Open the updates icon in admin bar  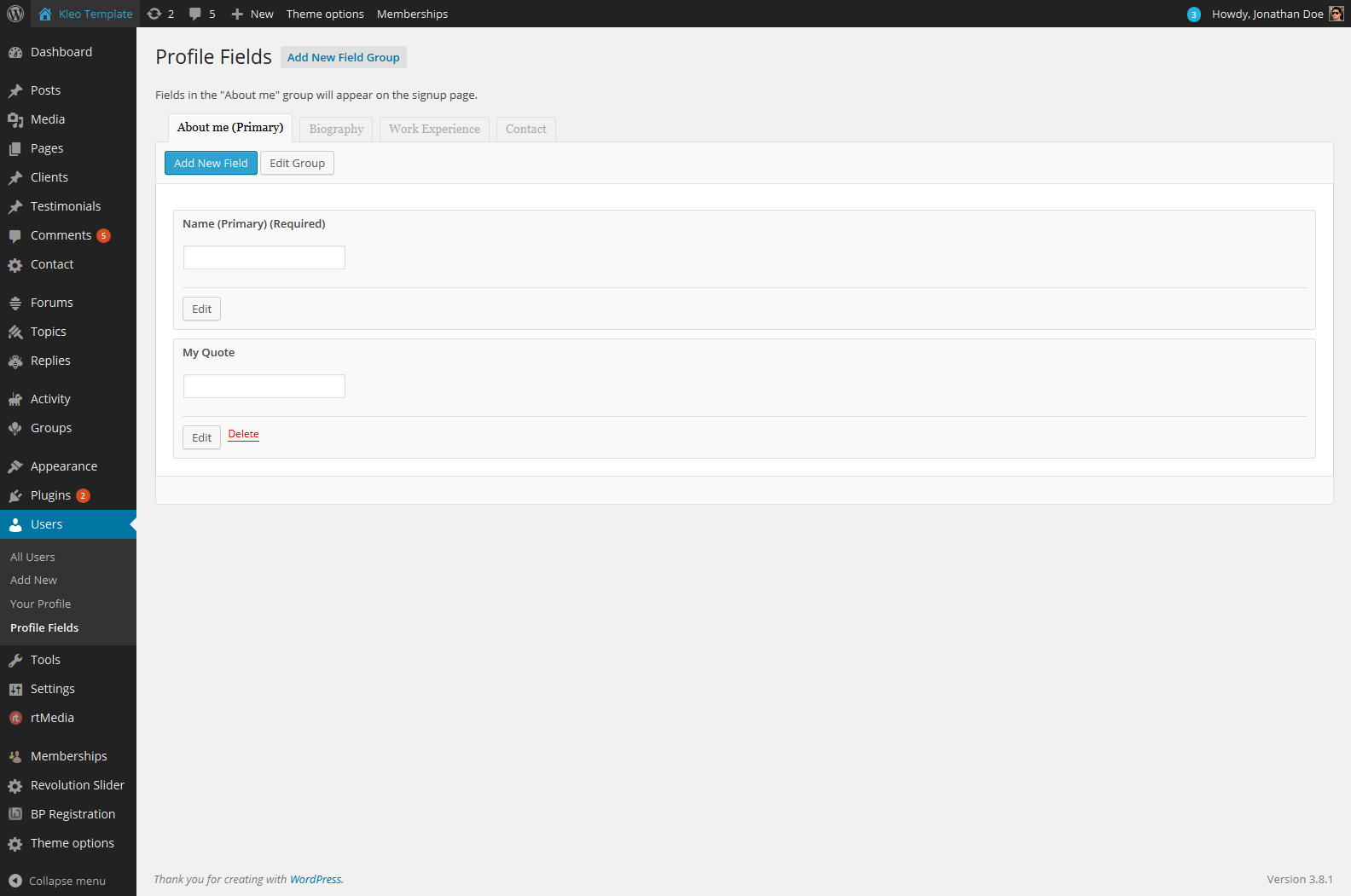[x=154, y=14]
